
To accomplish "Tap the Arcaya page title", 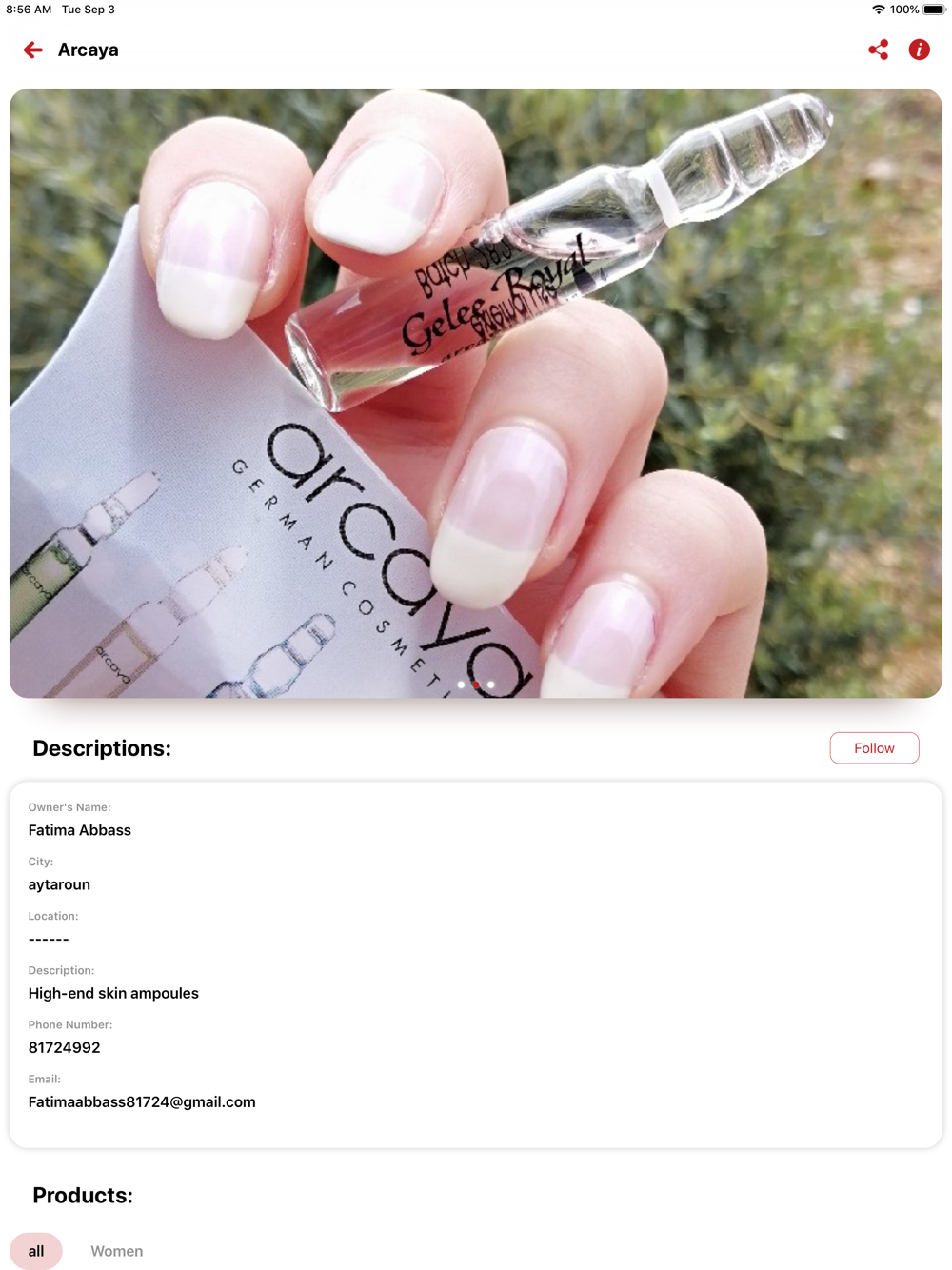I will [89, 50].
